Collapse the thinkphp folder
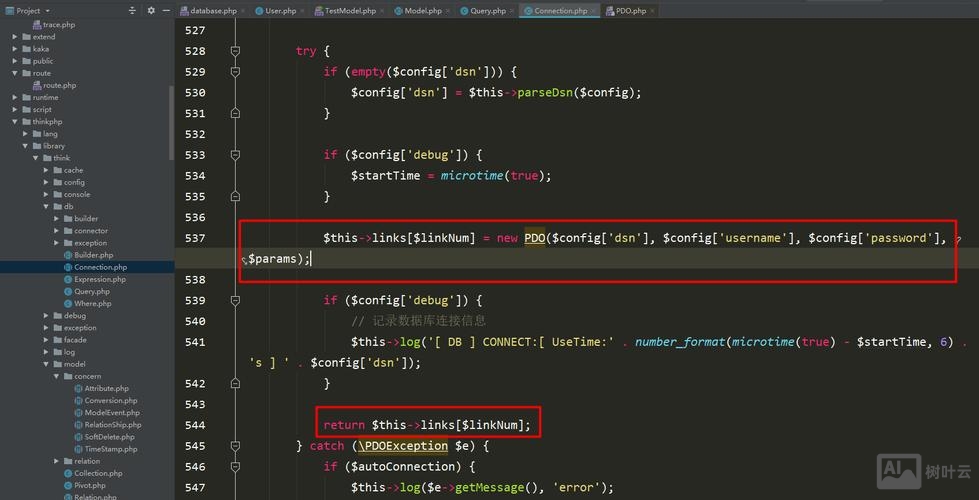The height and width of the screenshot is (500, 979). (15, 122)
